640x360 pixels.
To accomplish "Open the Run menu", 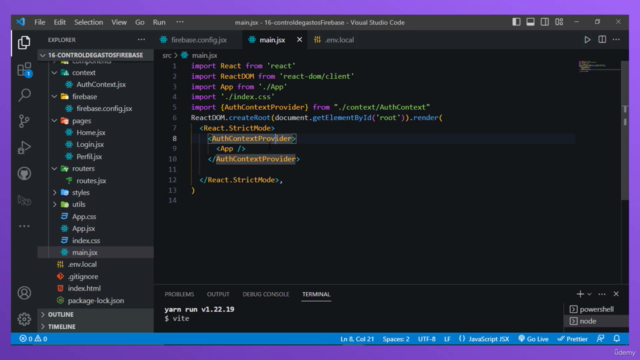I will [x=159, y=22].
